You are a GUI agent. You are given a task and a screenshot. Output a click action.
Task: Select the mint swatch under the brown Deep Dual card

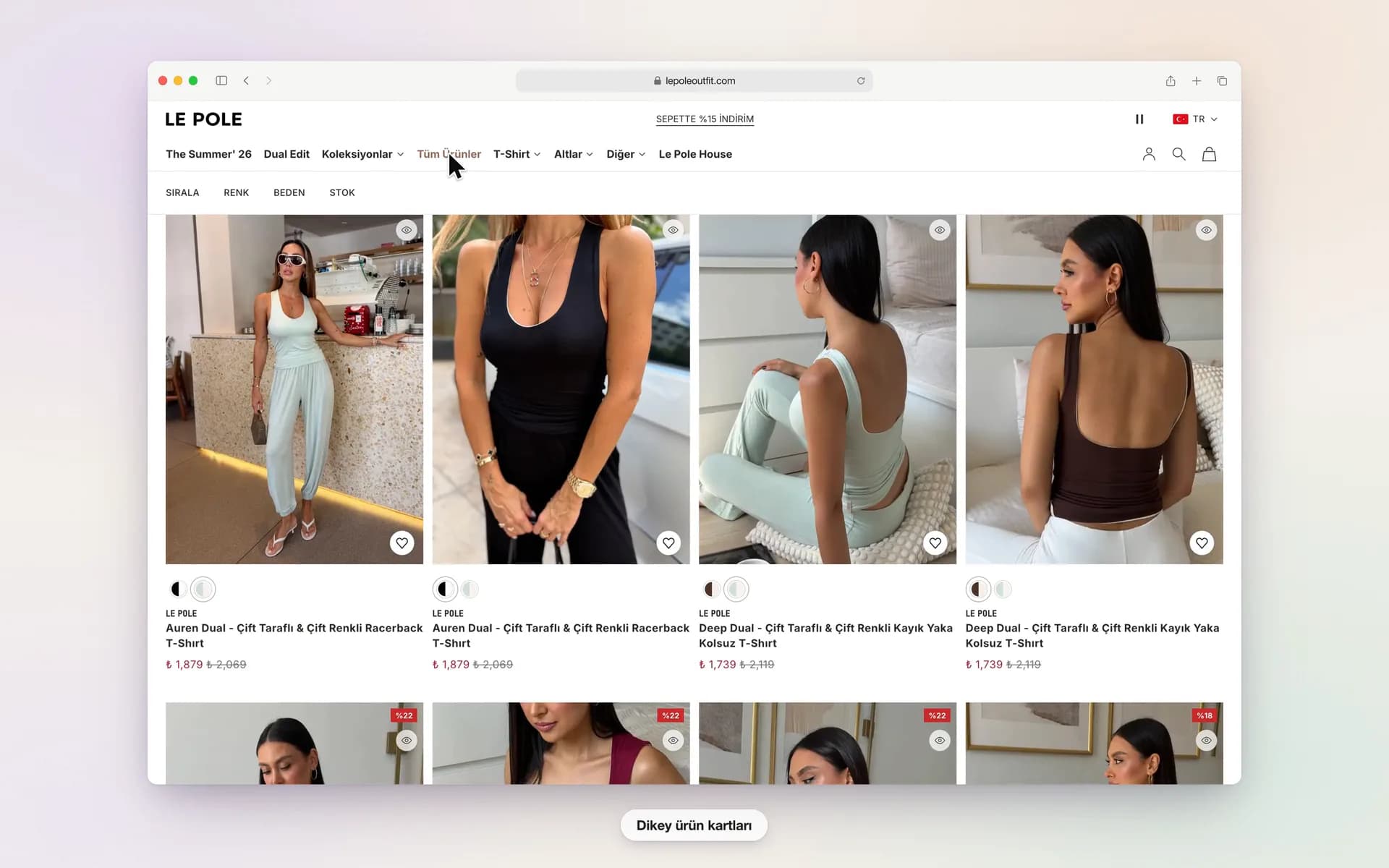(1003, 590)
